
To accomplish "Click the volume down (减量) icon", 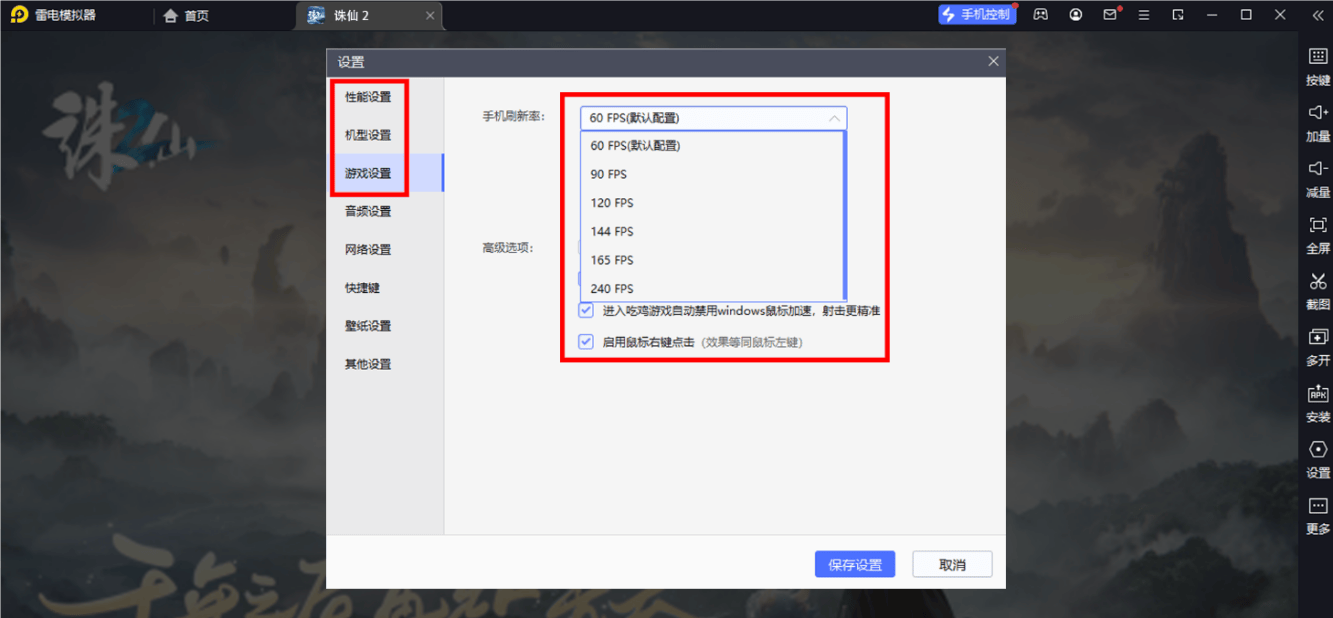I will [1317, 169].
